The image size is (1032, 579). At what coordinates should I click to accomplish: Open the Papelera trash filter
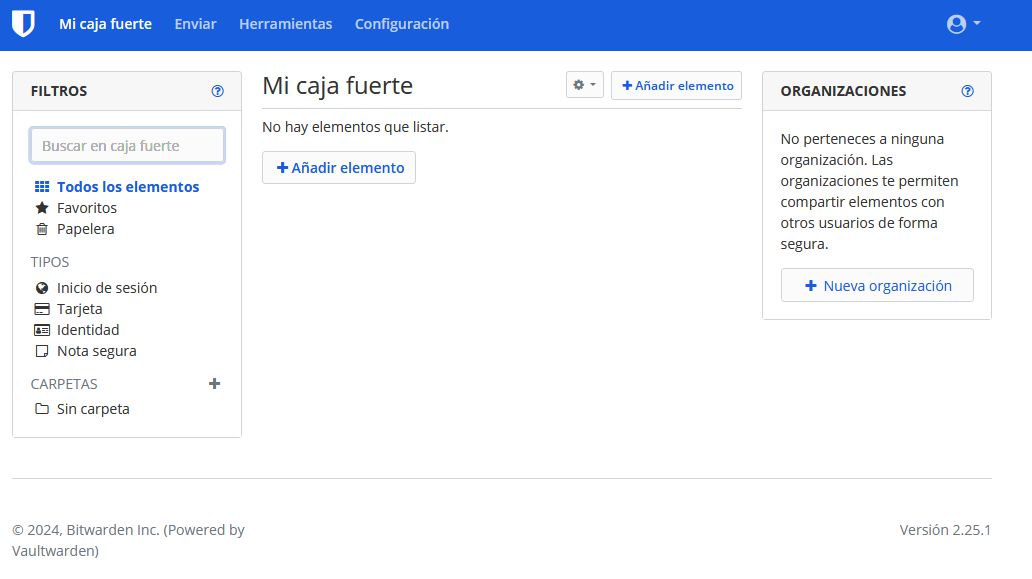[85, 229]
